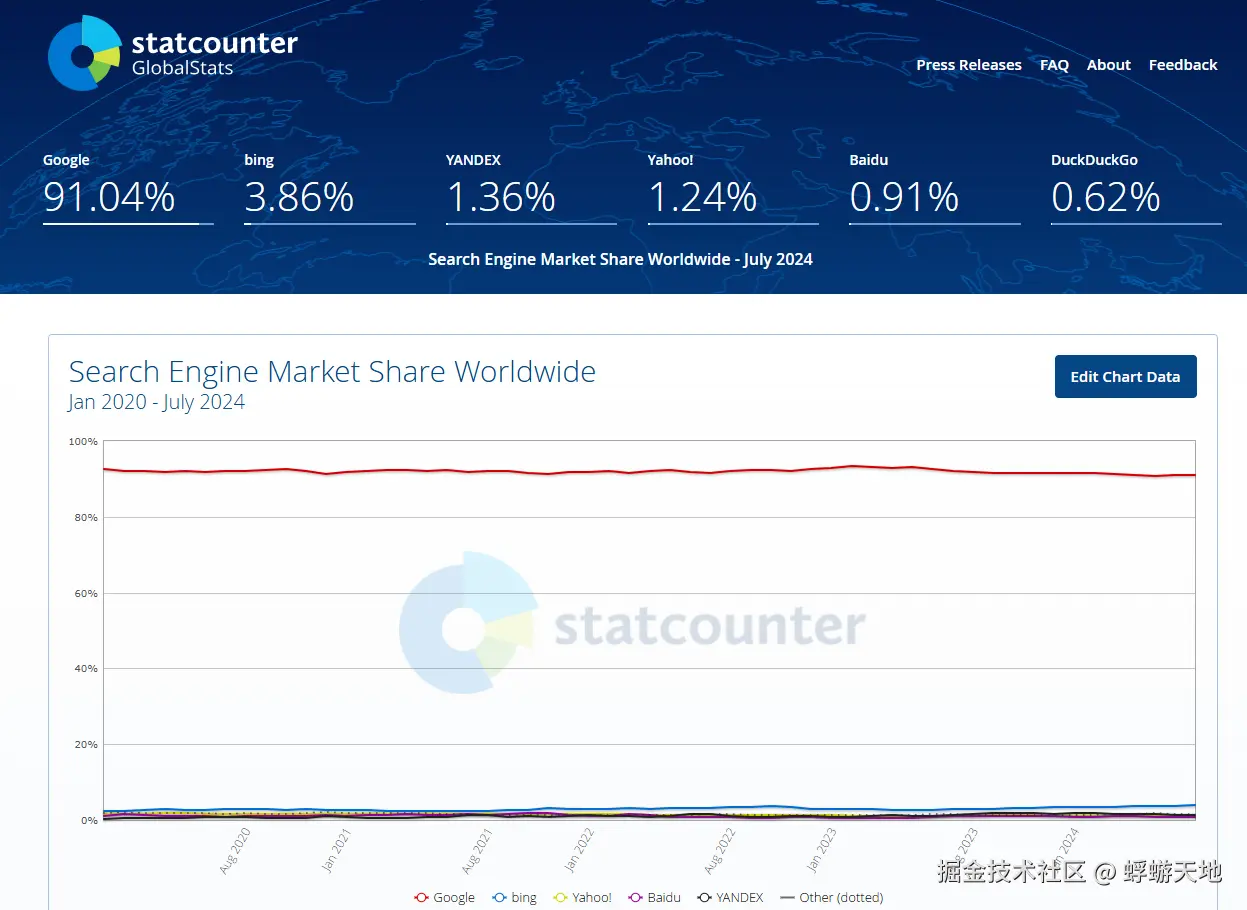Viewport: 1247px width, 910px height.
Task: Click the Jan 2022 x-axis label
Action: [579, 850]
